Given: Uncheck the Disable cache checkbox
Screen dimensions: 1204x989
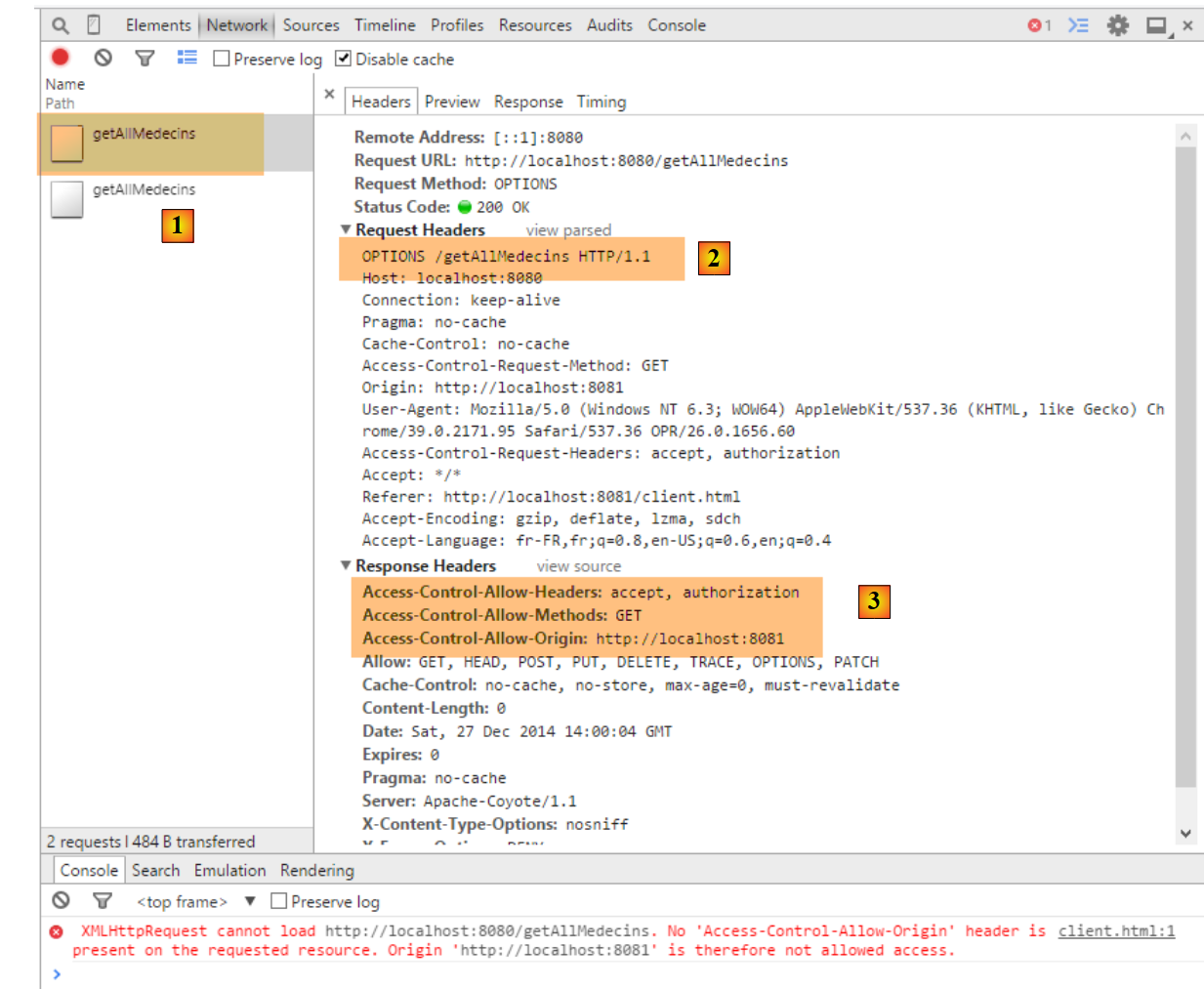Looking at the screenshot, I should click(x=343, y=59).
